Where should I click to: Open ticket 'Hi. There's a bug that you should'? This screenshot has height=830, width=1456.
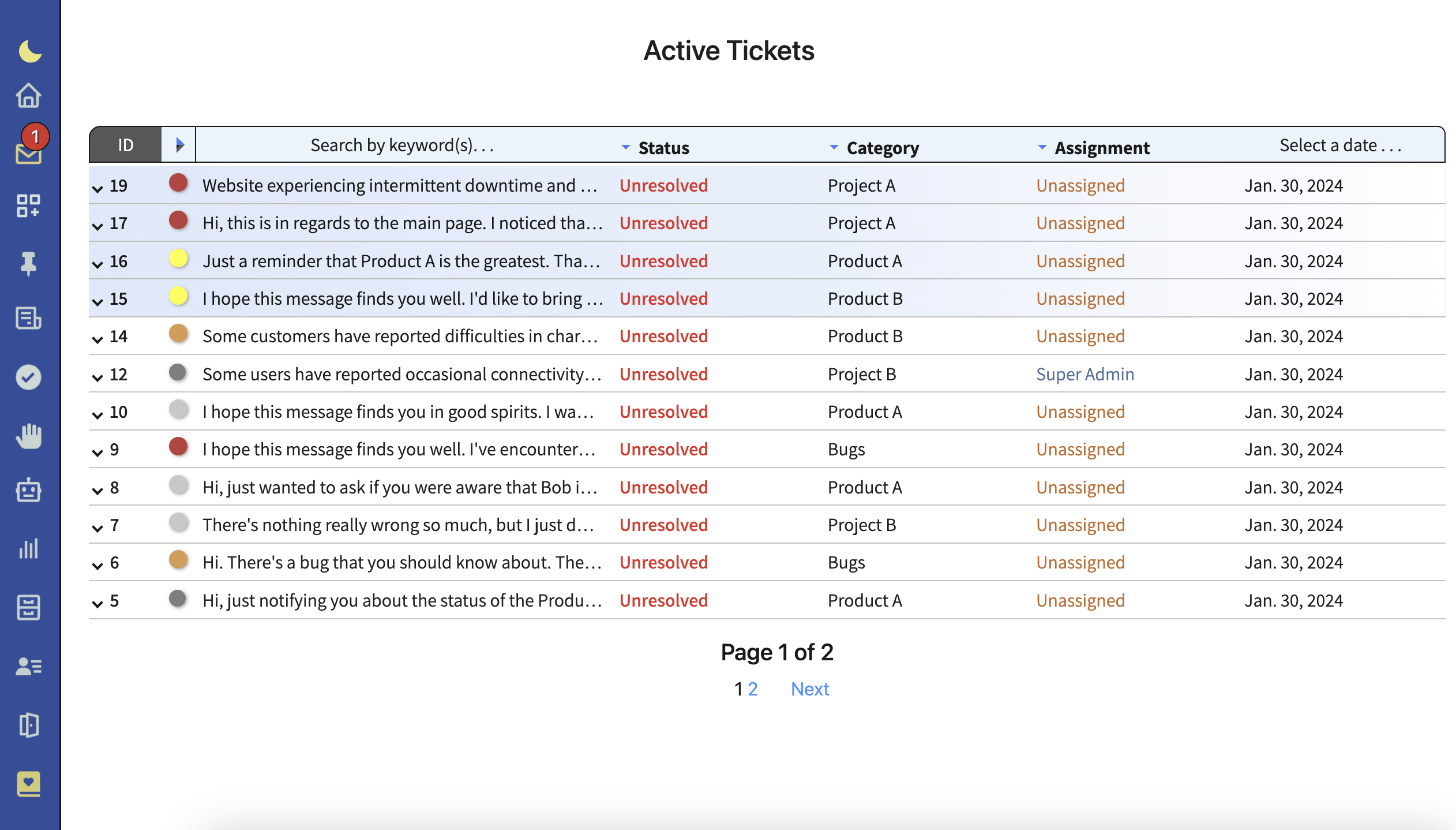[402, 562]
